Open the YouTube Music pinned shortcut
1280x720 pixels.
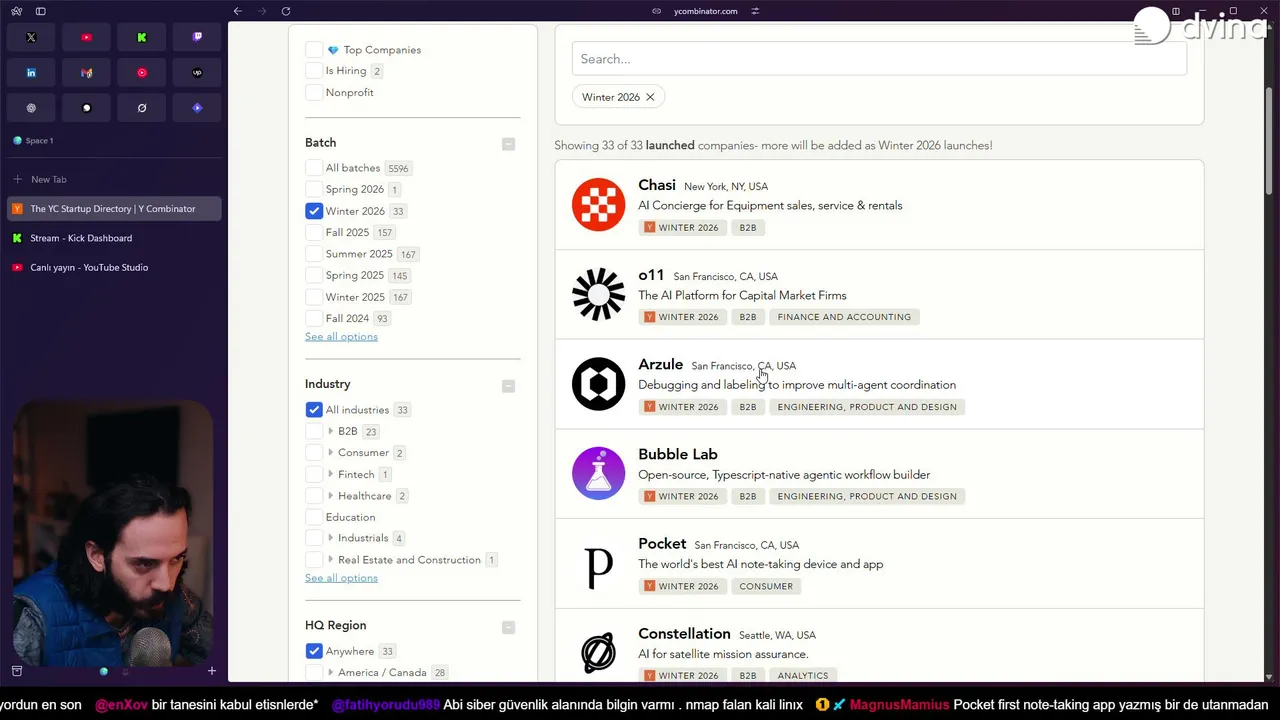pos(142,72)
